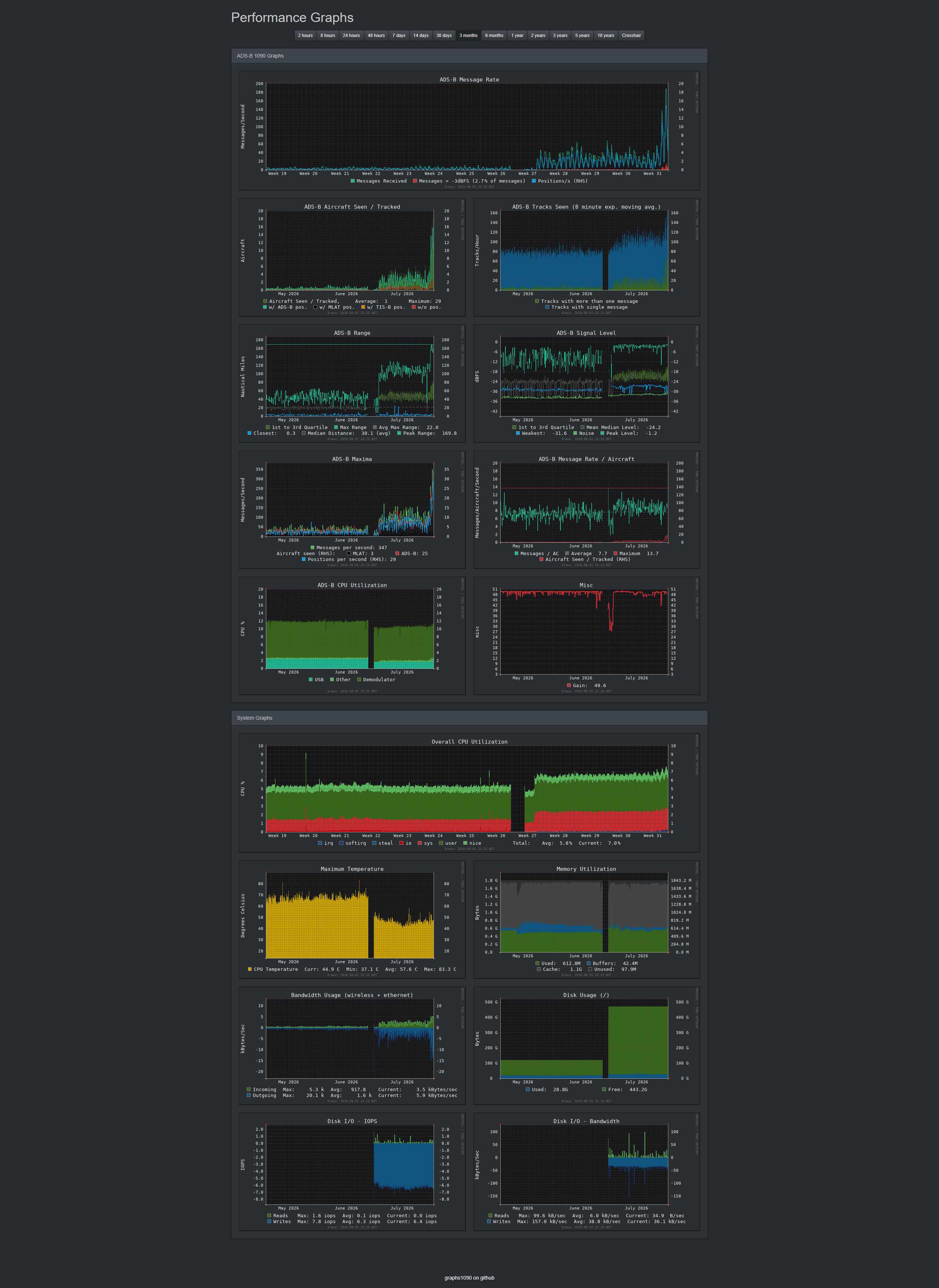
Task: Open the Overall CPU Utilization graph
Action: coord(469,793)
